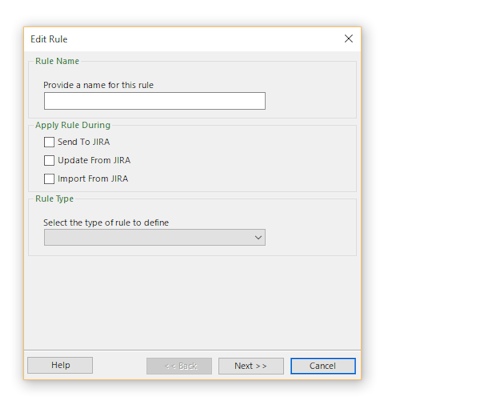Select the 'Import From JIRA' label text
Viewport: 488px width, 417px height.
click(x=93, y=179)
